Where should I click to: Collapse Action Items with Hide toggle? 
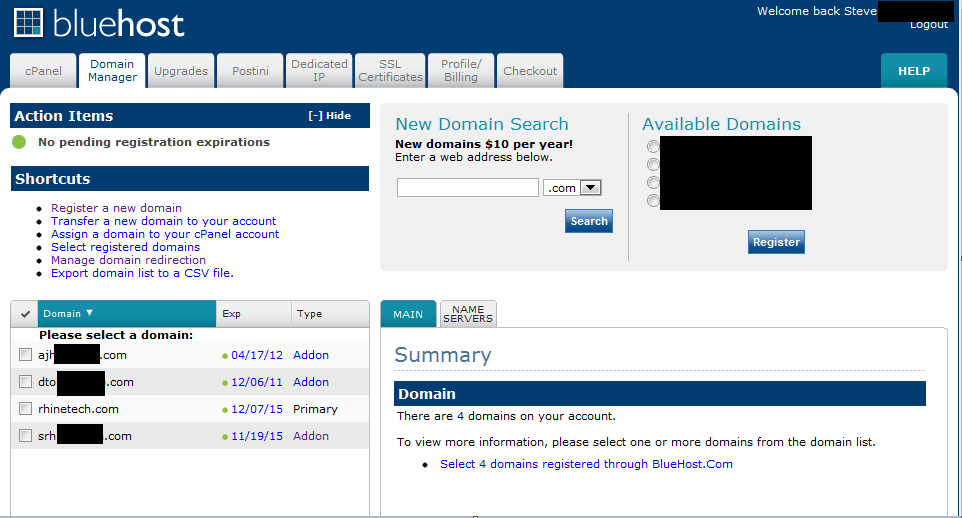point(329,115)
